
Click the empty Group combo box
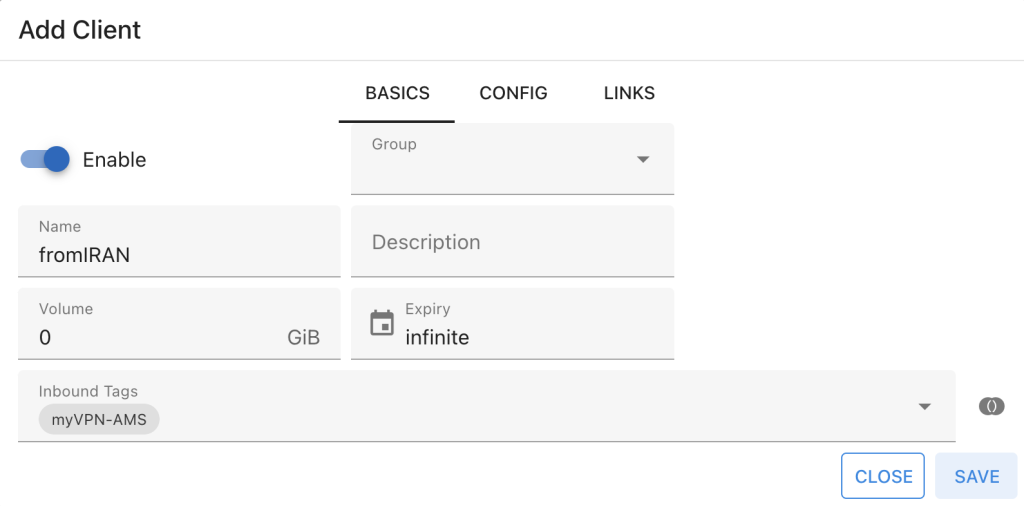pos(495,165)
